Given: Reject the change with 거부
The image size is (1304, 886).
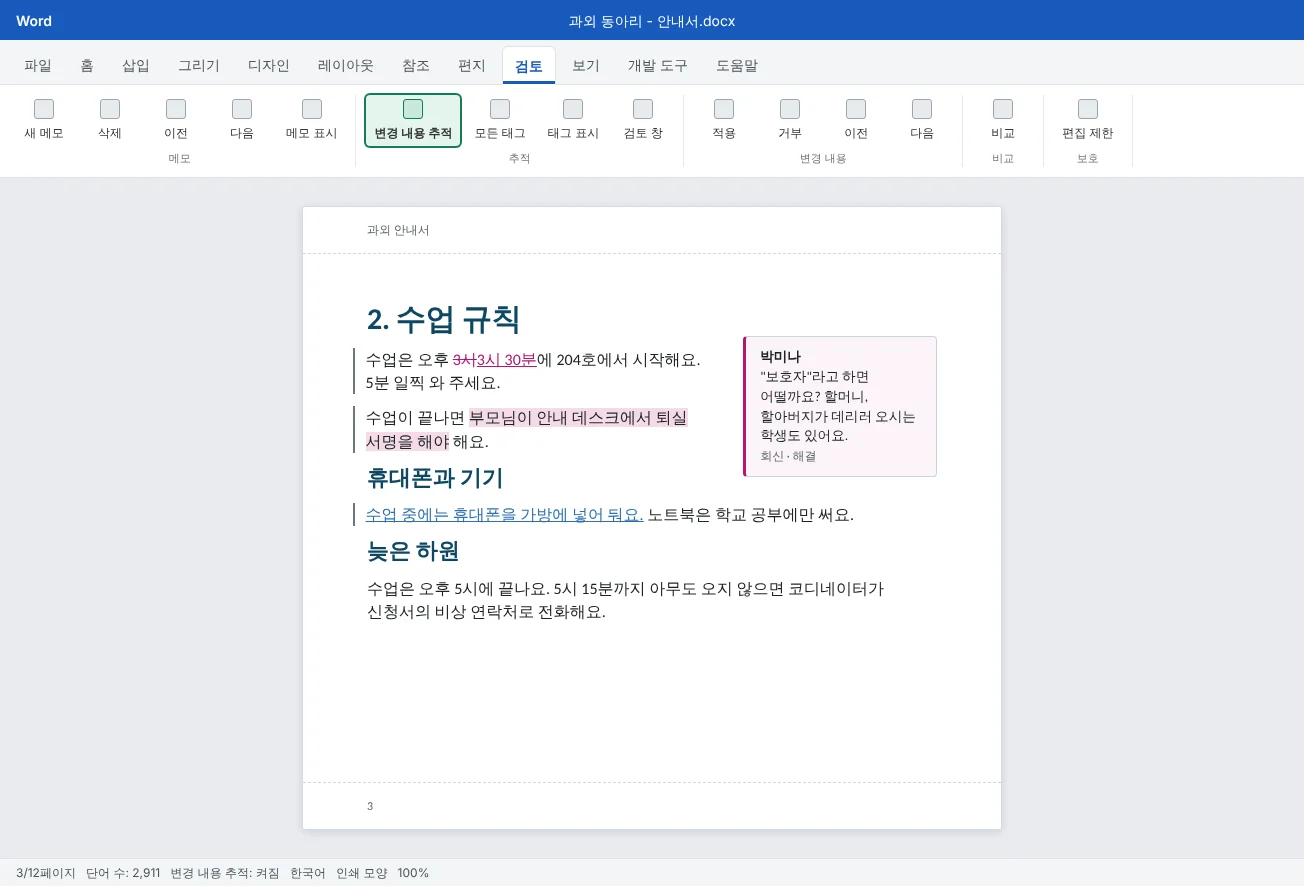Looking at the screenshot, I should (790, 121).
